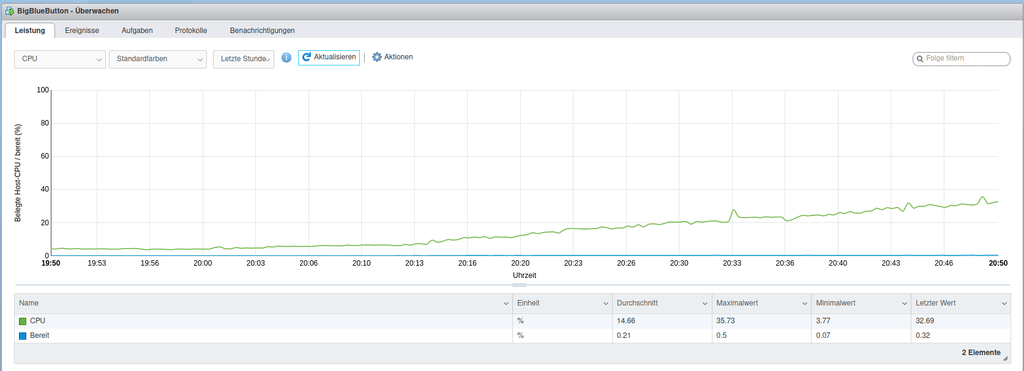Click the magnifier icon in filter box
The image size is (1024, 371).
(x=921, y=59)
